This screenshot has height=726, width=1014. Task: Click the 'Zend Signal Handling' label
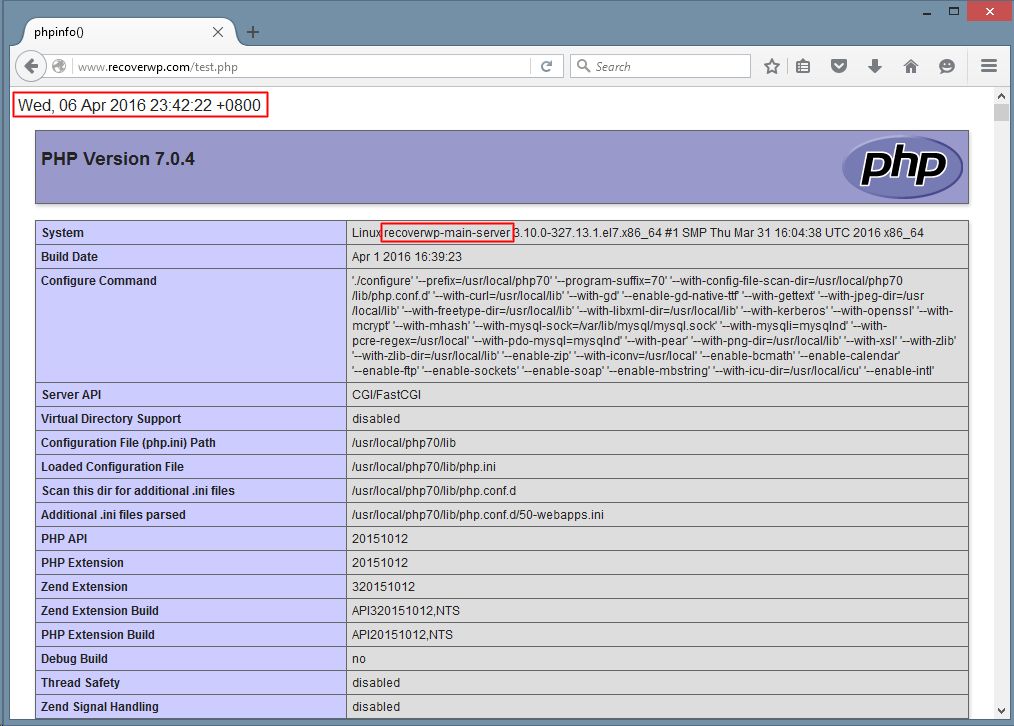tap(100, 707)
